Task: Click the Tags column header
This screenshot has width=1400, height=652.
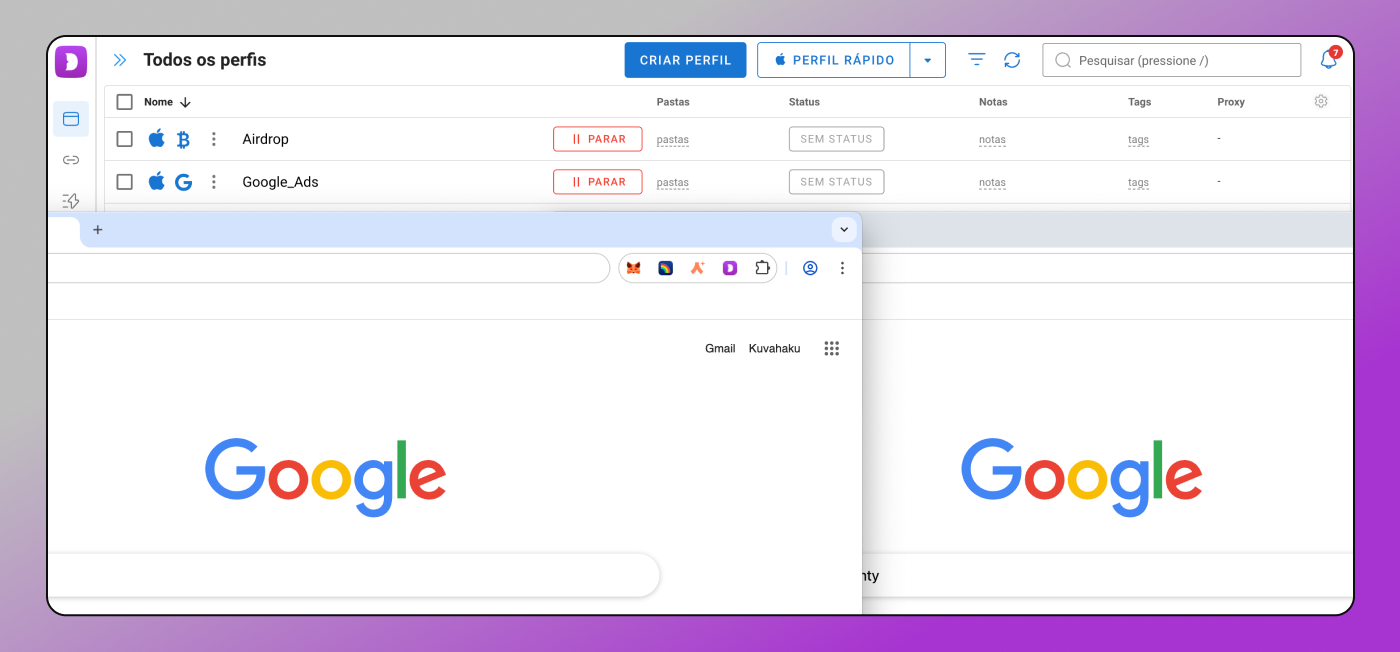Action: coord(1139,102)
